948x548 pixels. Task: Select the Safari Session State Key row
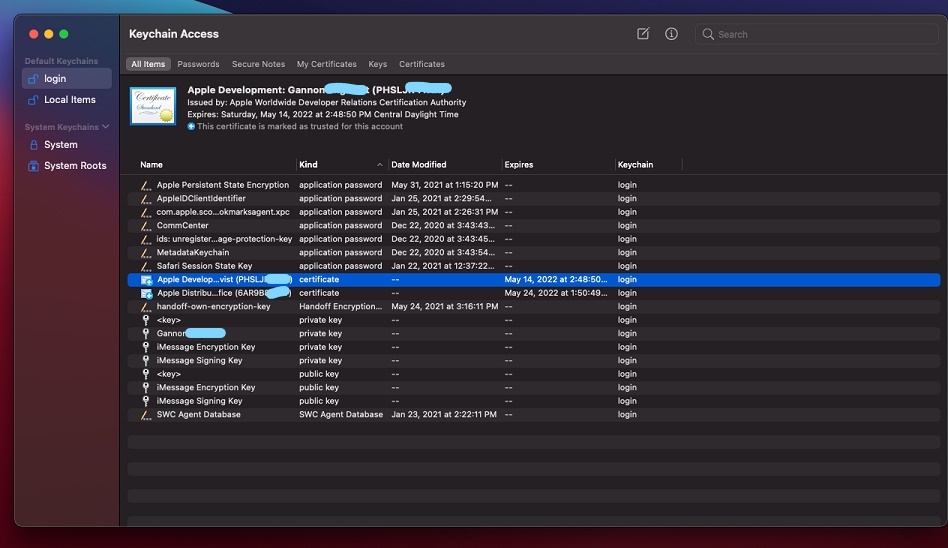(x=534, y=266)
